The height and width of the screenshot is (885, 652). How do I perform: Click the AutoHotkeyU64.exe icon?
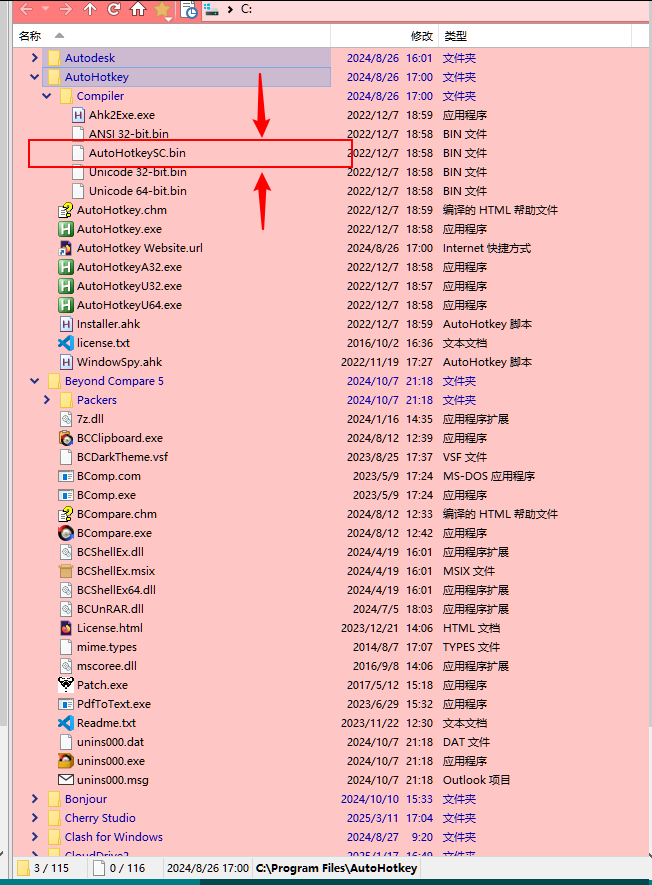[x=66, y=305]
